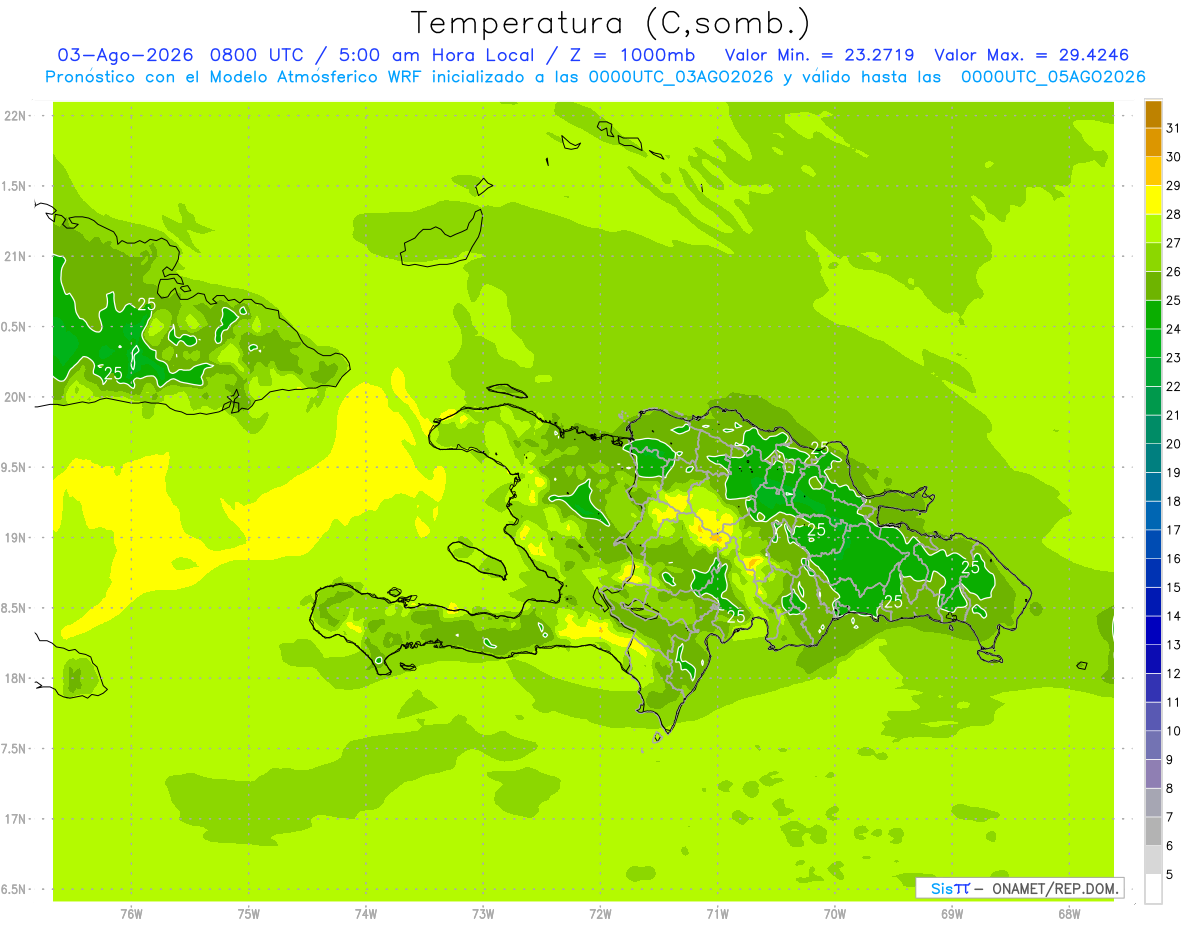Click the '22N' latitude axis label
Screen dimensions: 1200x927
pyautogui.click(x=16, y=116)
